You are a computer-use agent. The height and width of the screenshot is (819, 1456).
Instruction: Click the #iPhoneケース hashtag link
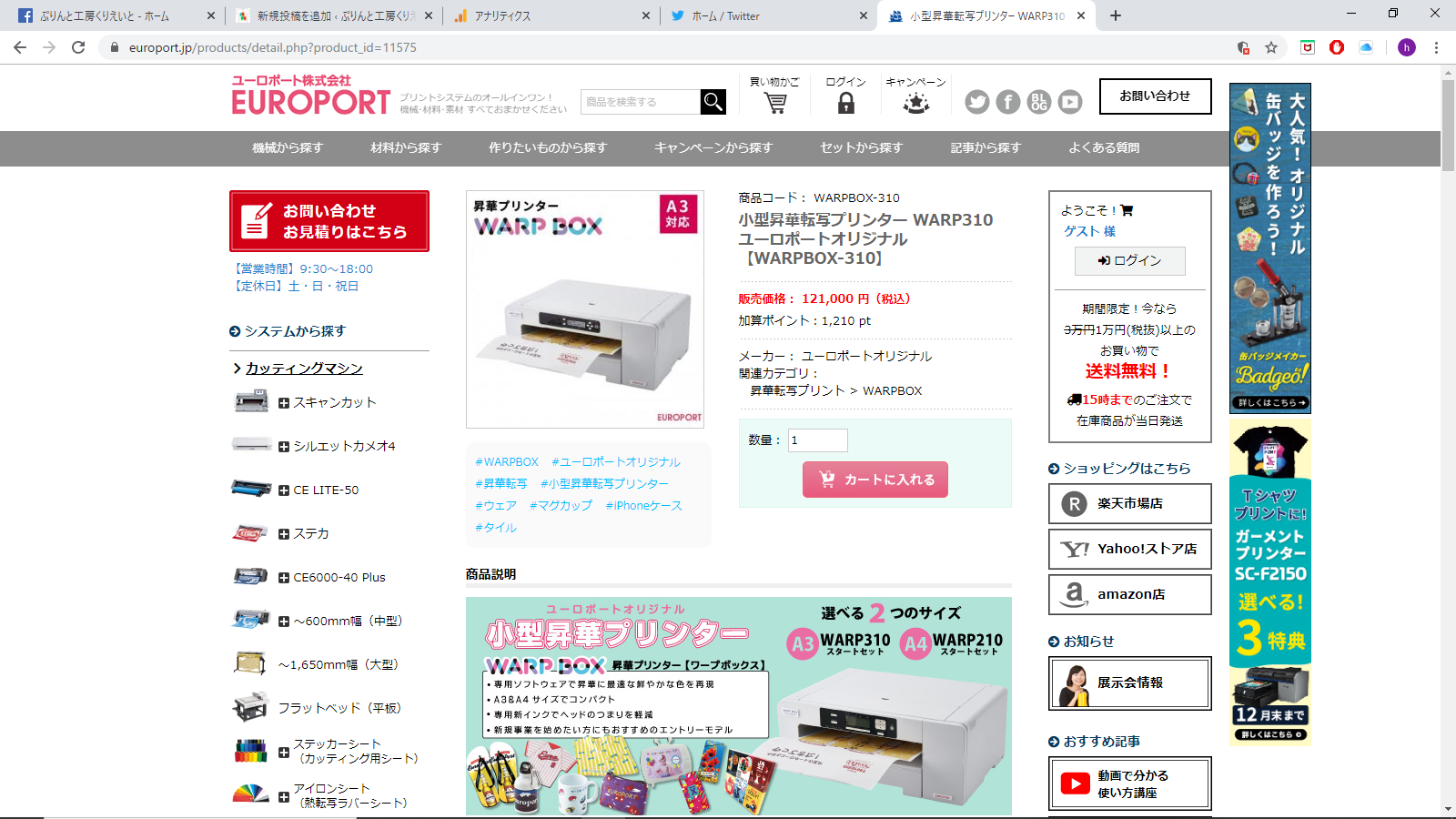644,506
